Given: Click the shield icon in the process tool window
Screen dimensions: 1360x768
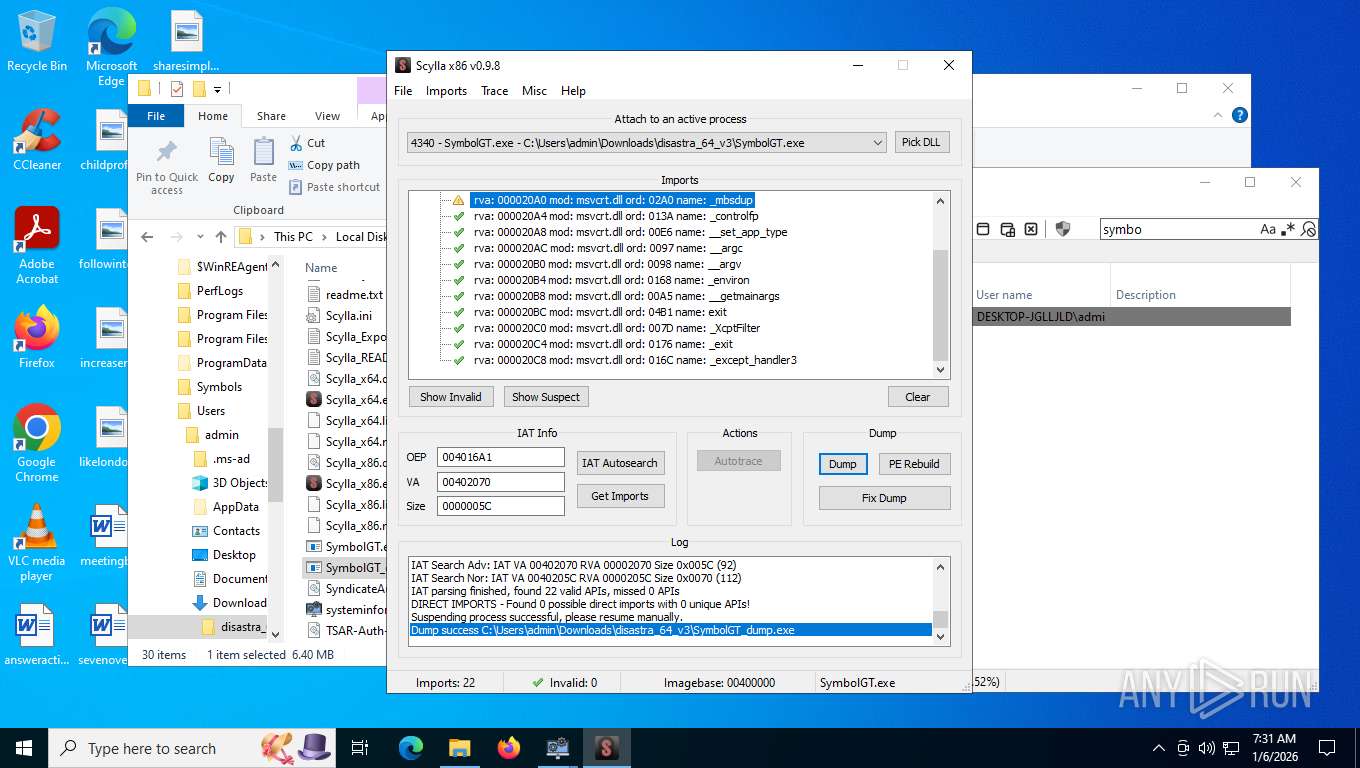Looking at the screenshot, I should pyautogui.click(x=1063, y=229).
